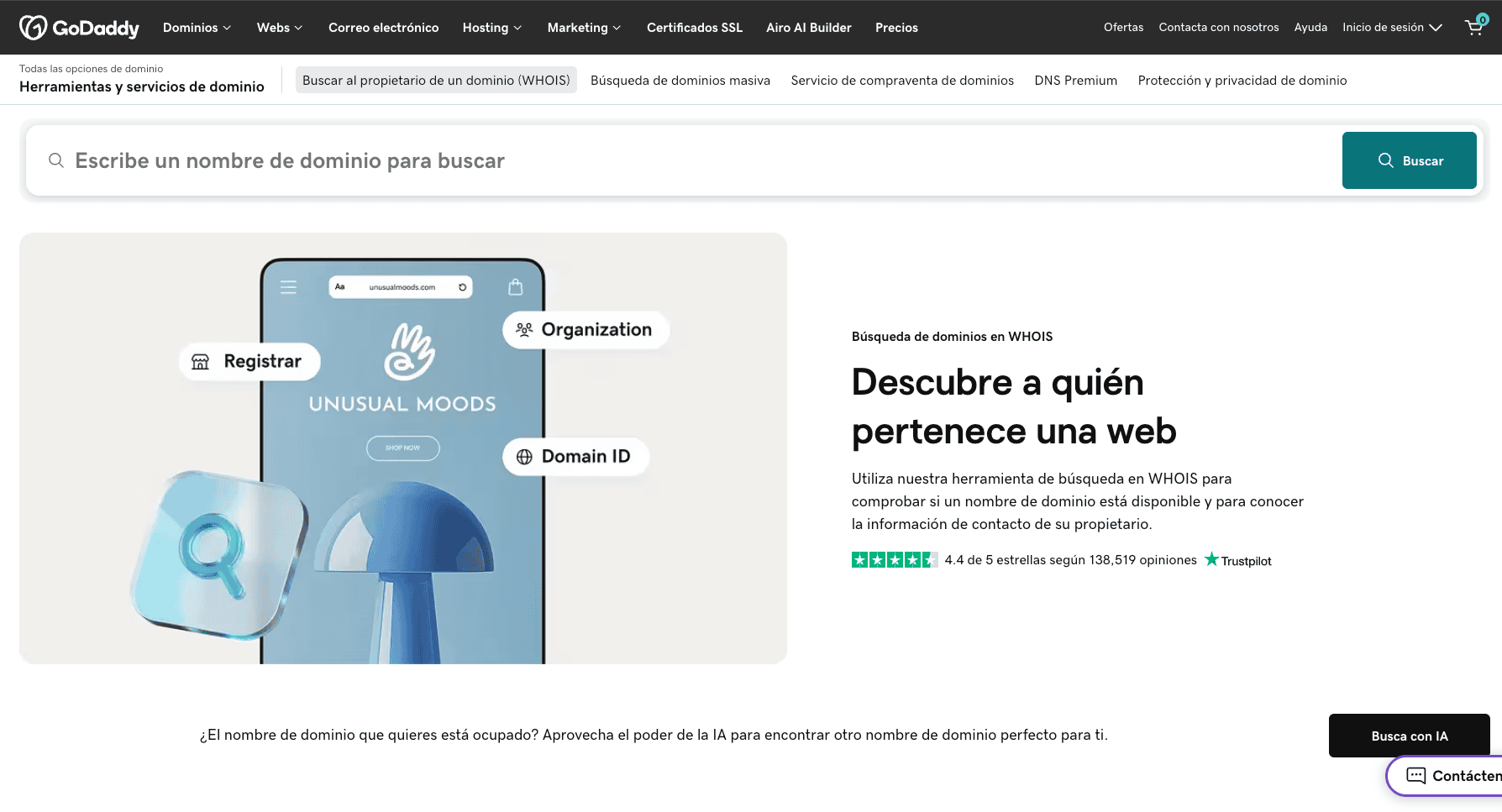Go to DNS Premium

[x=1076, y=81]
